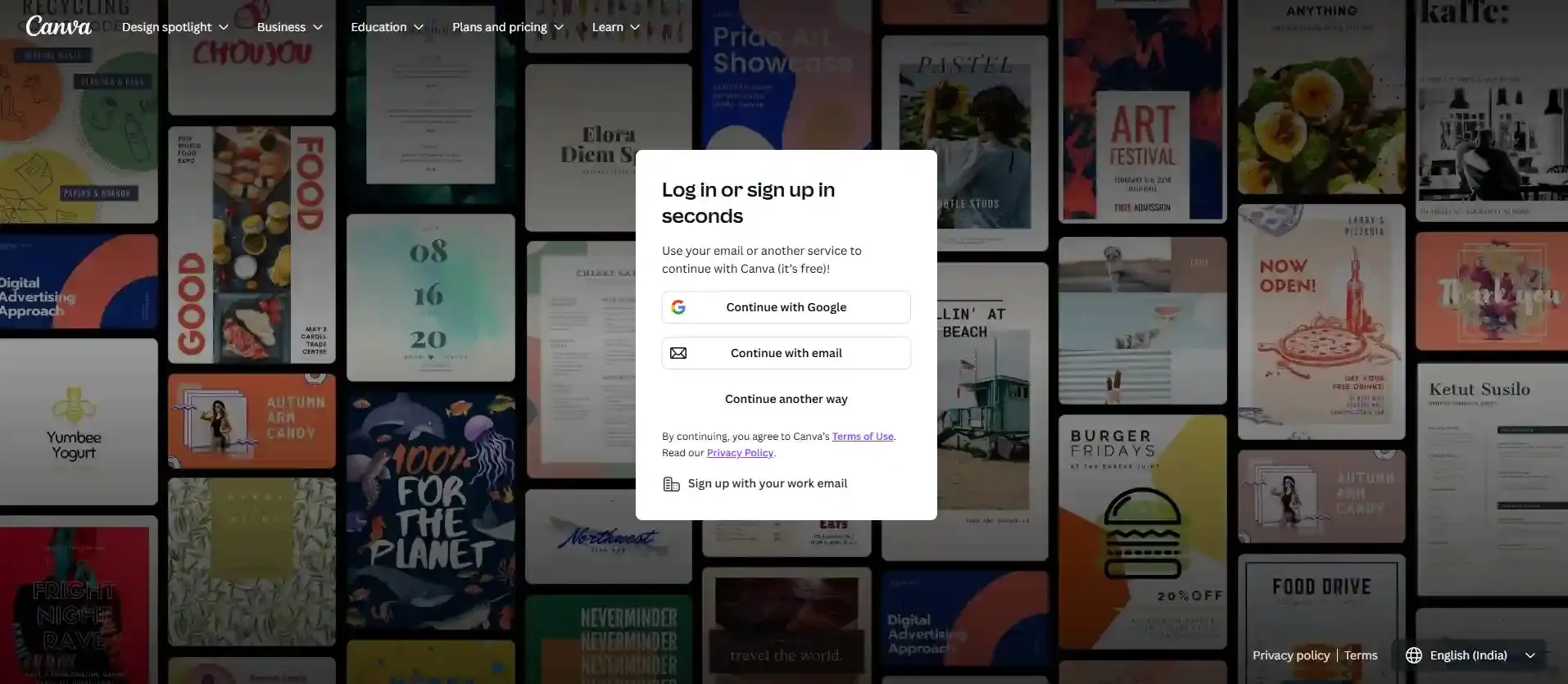Image resolution: width=1568 pixels, height=684 pixels.
Task: Select Sign up with your work email
Action: point(767,483)
